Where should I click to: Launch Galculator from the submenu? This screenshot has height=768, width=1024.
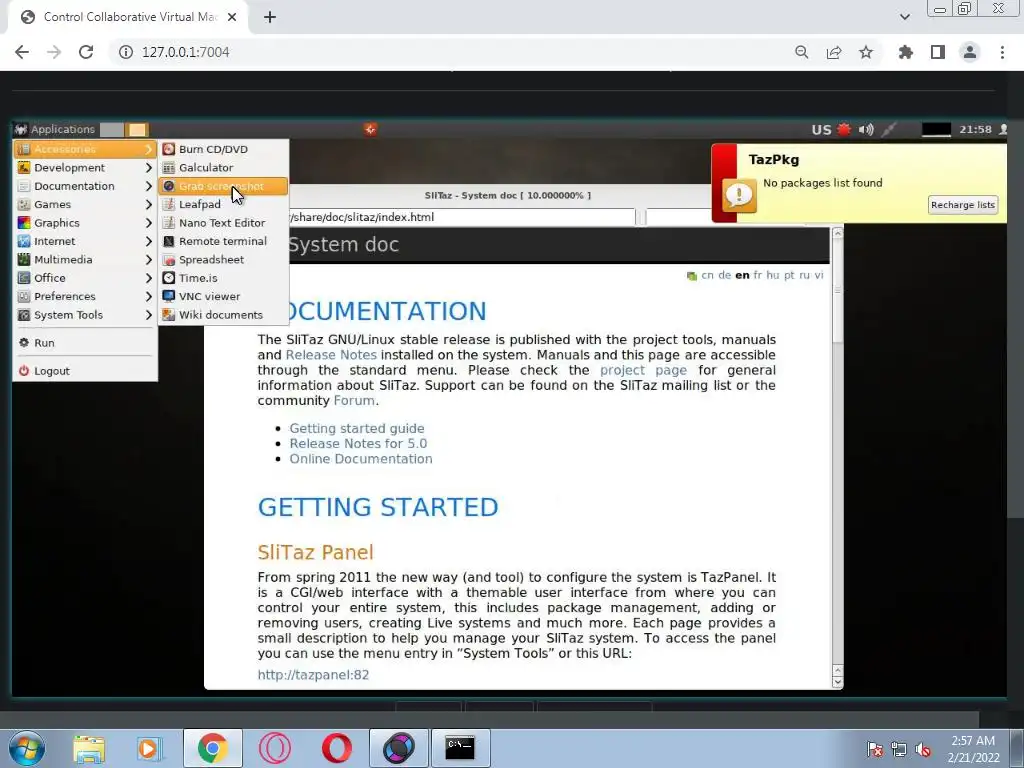point(223,168)
